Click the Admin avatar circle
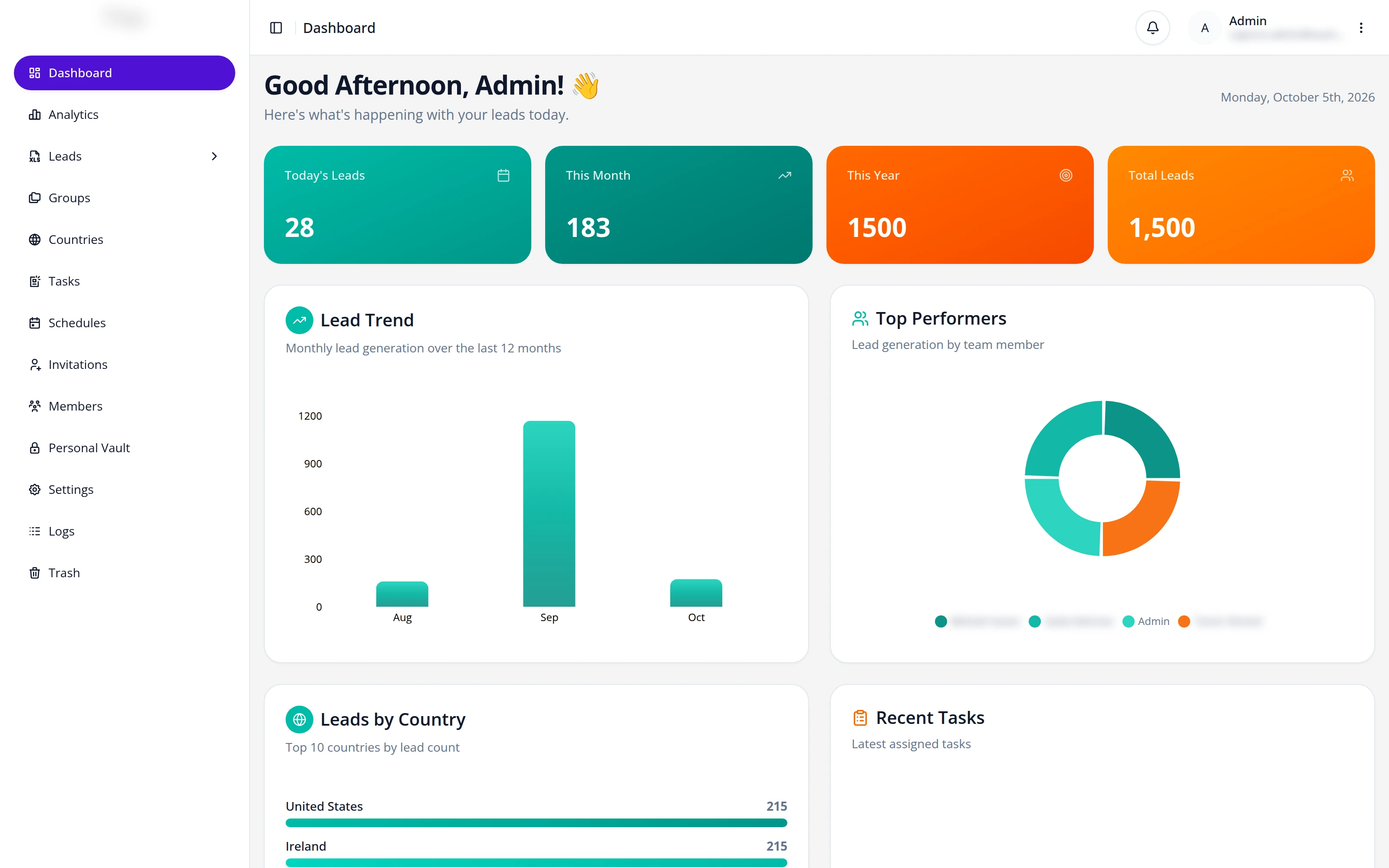This screenshot has width=1389, height=868. 1205,27
